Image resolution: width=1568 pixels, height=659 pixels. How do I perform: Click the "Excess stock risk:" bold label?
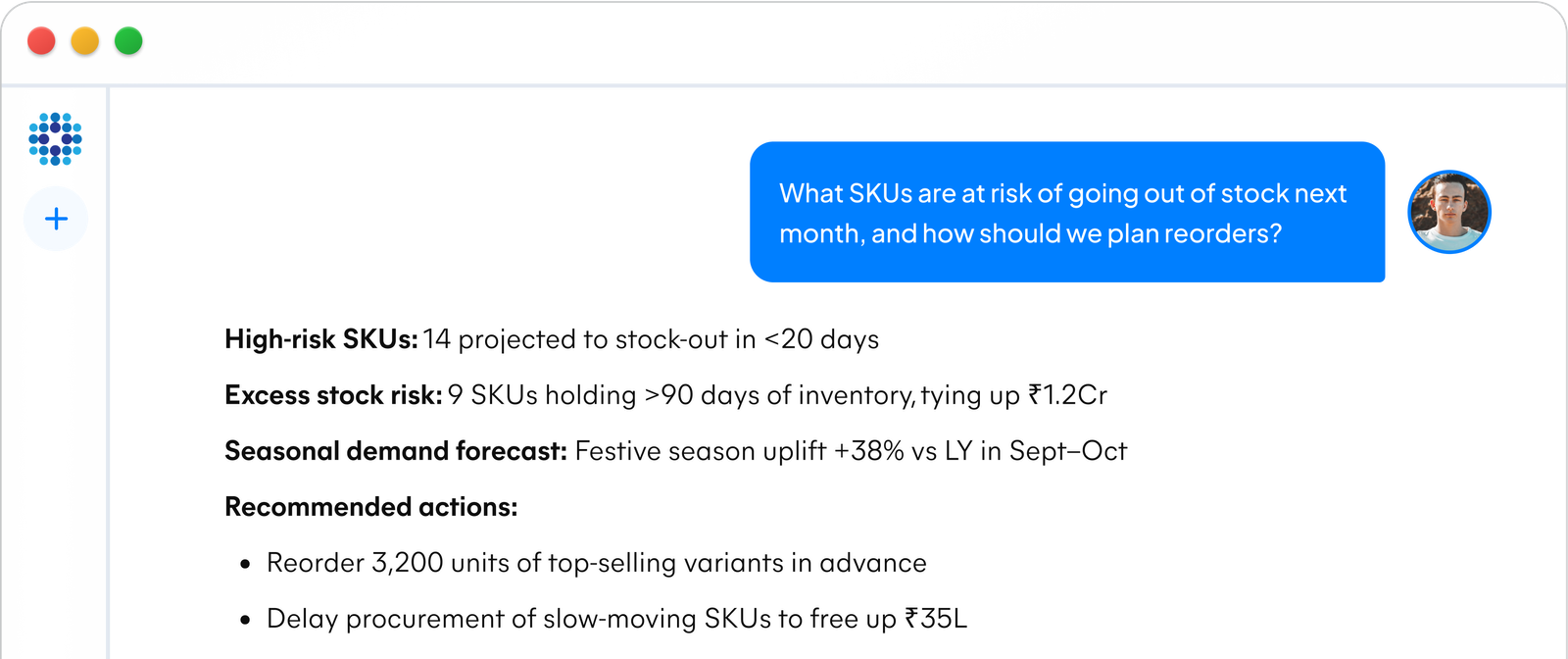click(333, 395)
